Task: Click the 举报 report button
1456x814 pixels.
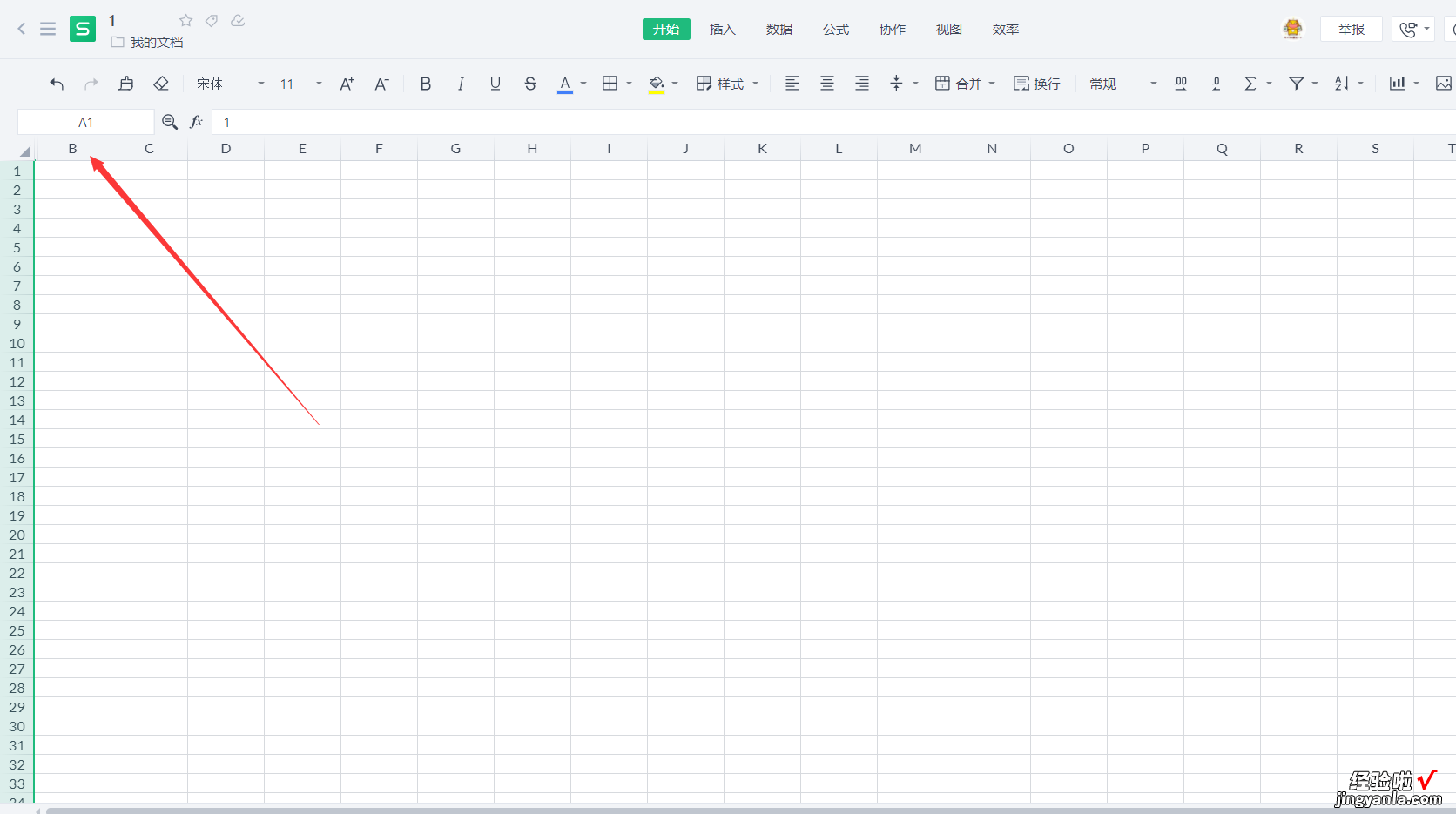Action: click(1352, 29)
